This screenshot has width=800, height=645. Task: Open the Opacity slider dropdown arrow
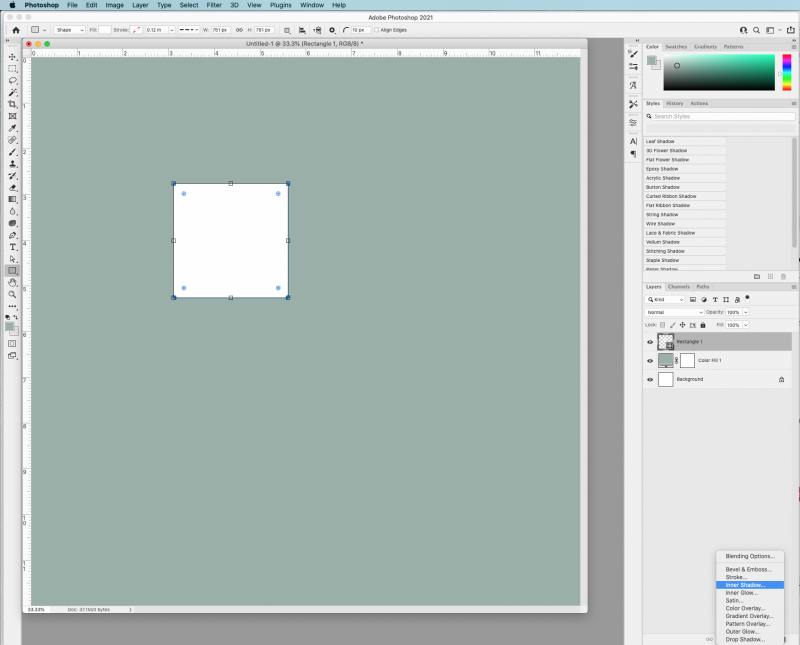745,312
